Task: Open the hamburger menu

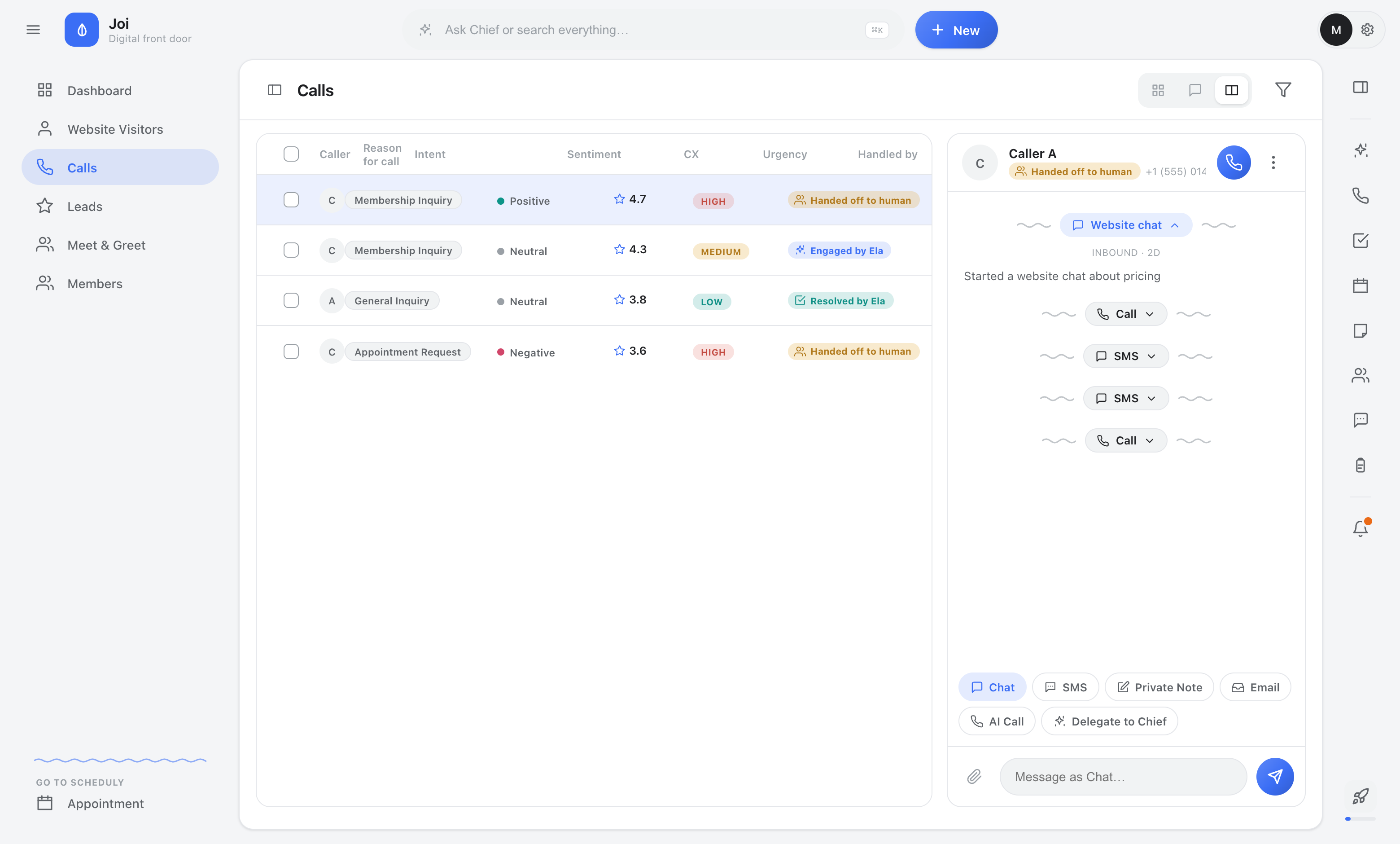Action: click(x=33, y=30)
